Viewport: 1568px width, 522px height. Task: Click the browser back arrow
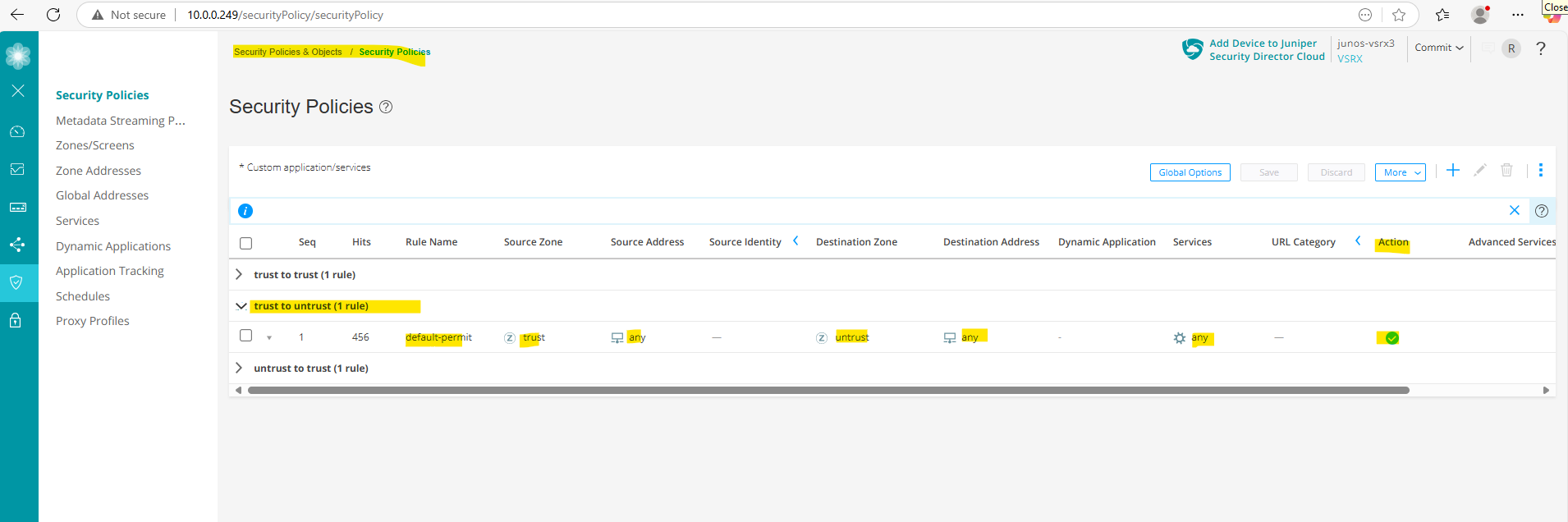17,15
